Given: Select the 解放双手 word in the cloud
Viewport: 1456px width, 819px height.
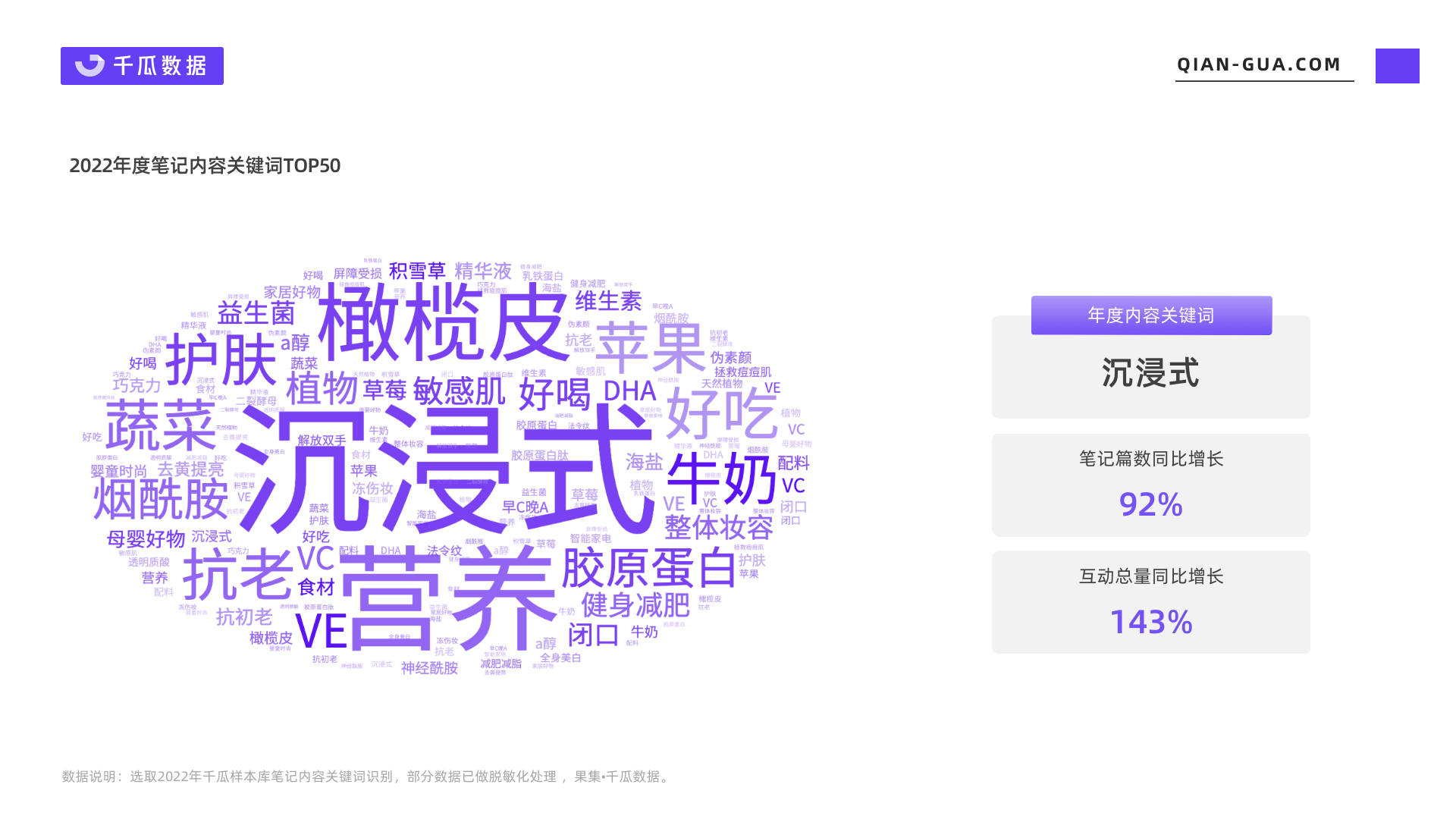Looking at the screenshot, I should point(322,441).
